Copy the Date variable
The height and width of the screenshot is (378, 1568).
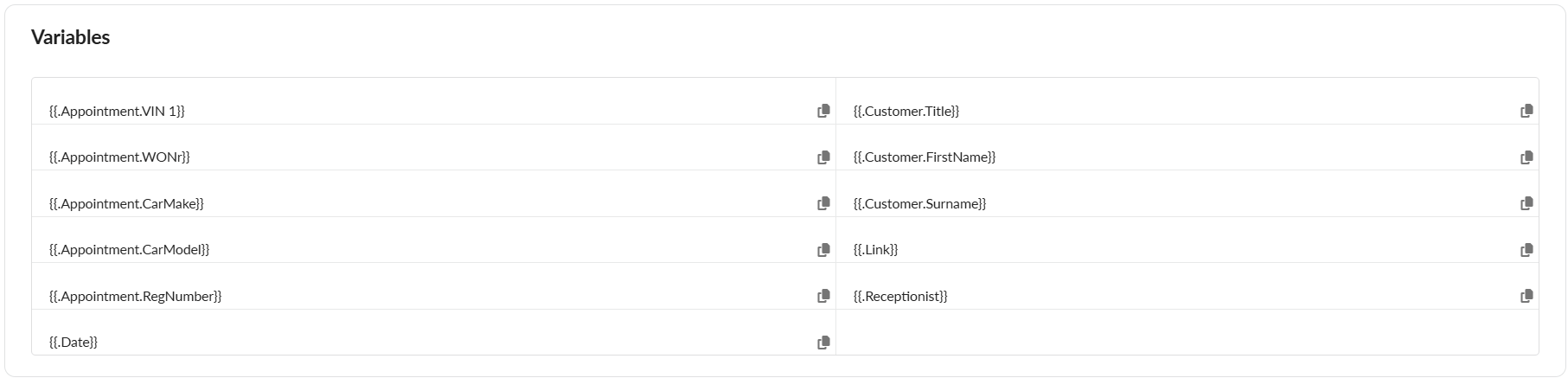click(x=823, y=343)
